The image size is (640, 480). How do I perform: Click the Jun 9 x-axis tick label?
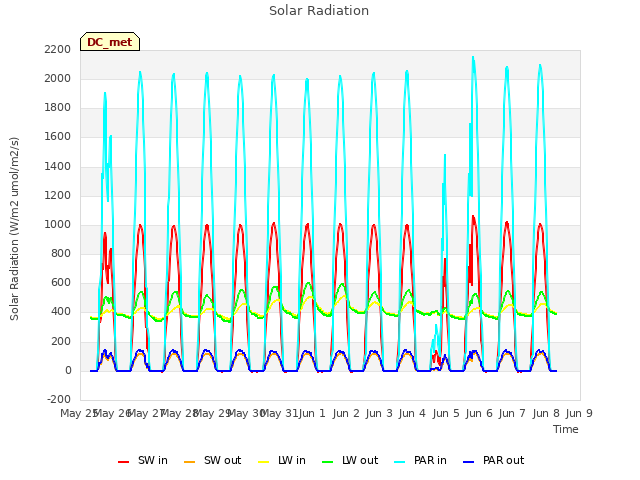(579, 413)
